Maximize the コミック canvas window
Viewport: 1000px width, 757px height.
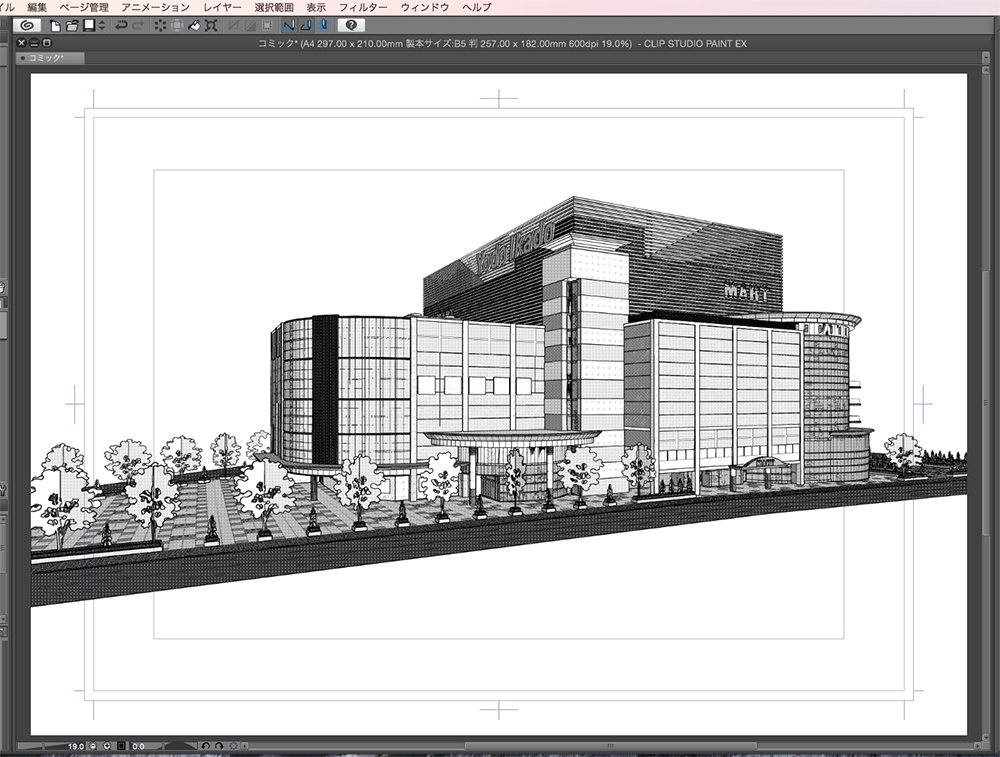[47, 43]
